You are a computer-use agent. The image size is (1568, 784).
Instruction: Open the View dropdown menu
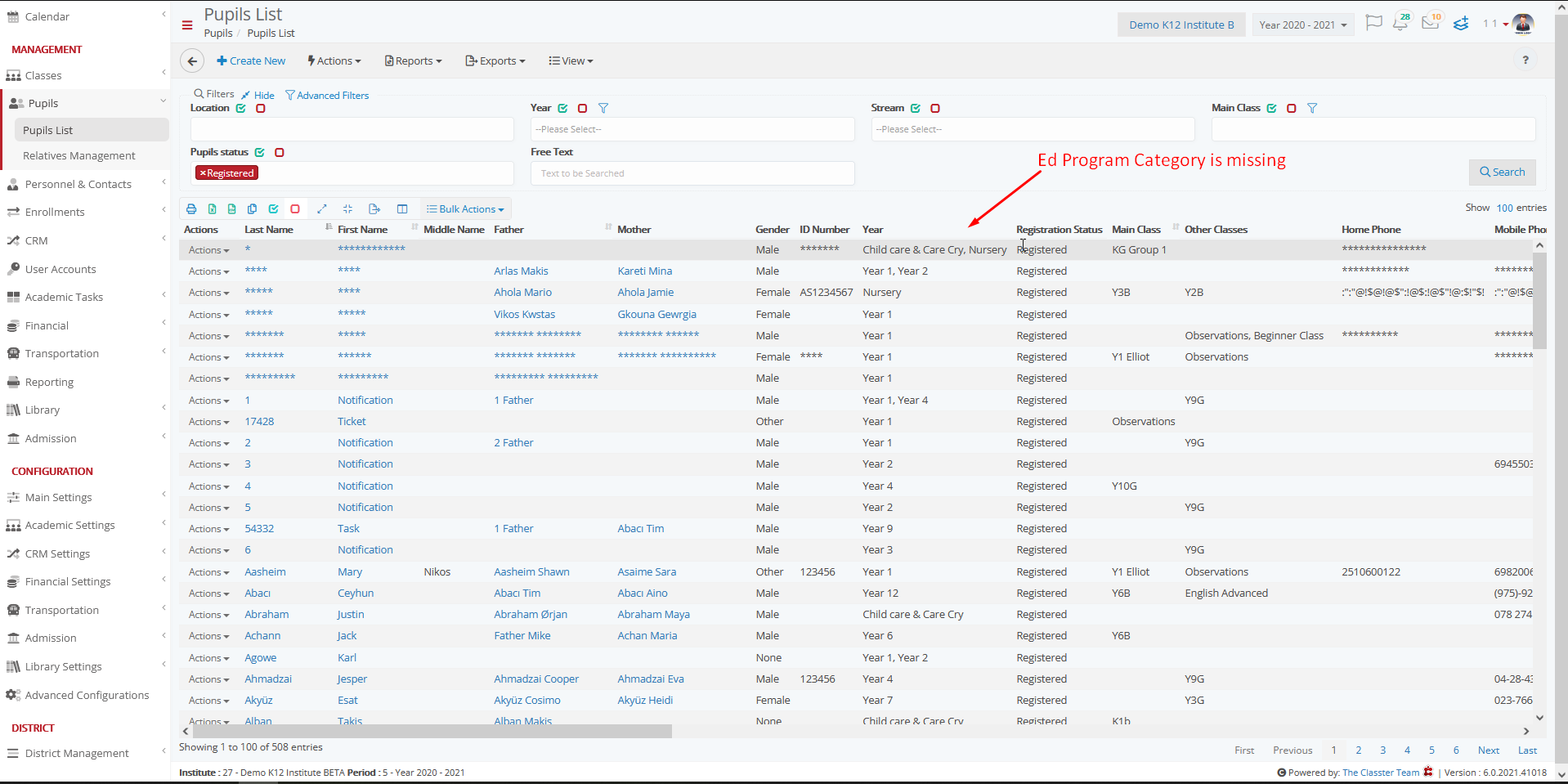coord(571,61)
